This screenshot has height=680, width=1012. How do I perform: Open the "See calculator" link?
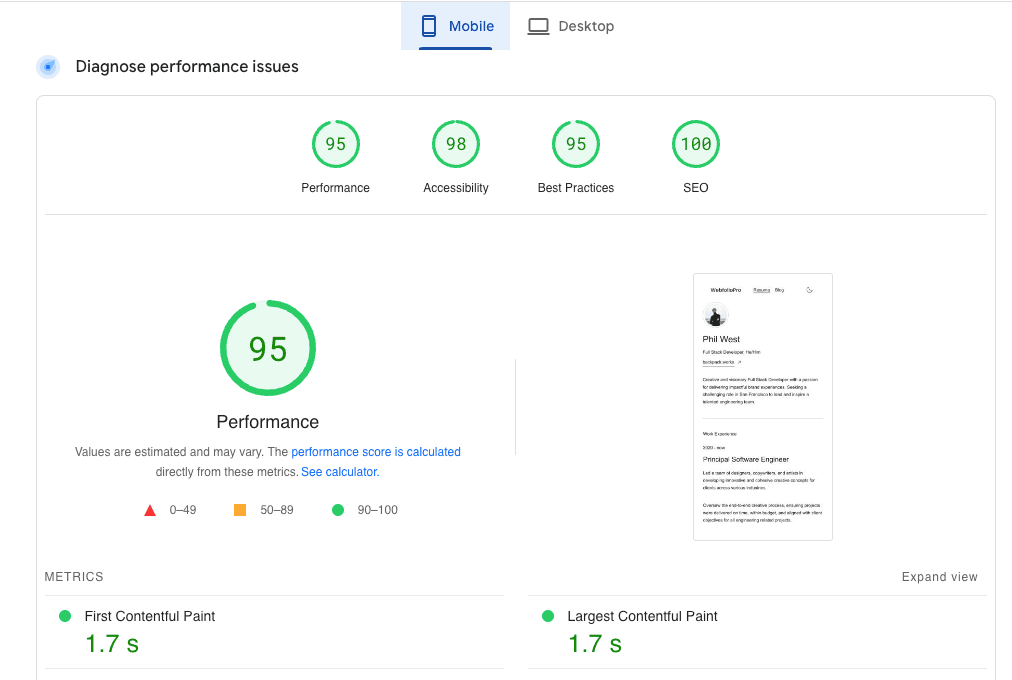coord(340,472)
